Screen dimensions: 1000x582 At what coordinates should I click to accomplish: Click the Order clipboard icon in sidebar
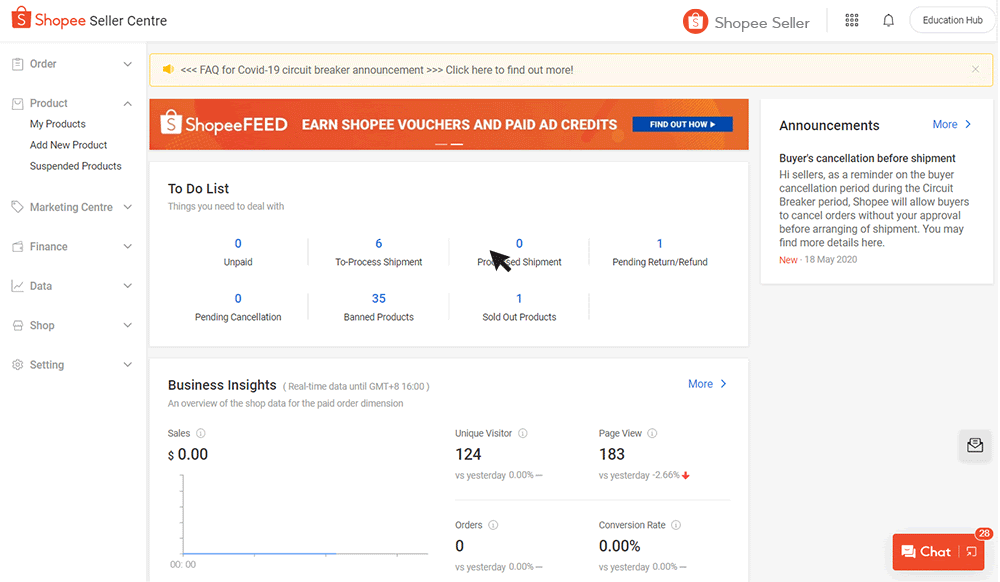click(17, 64)
